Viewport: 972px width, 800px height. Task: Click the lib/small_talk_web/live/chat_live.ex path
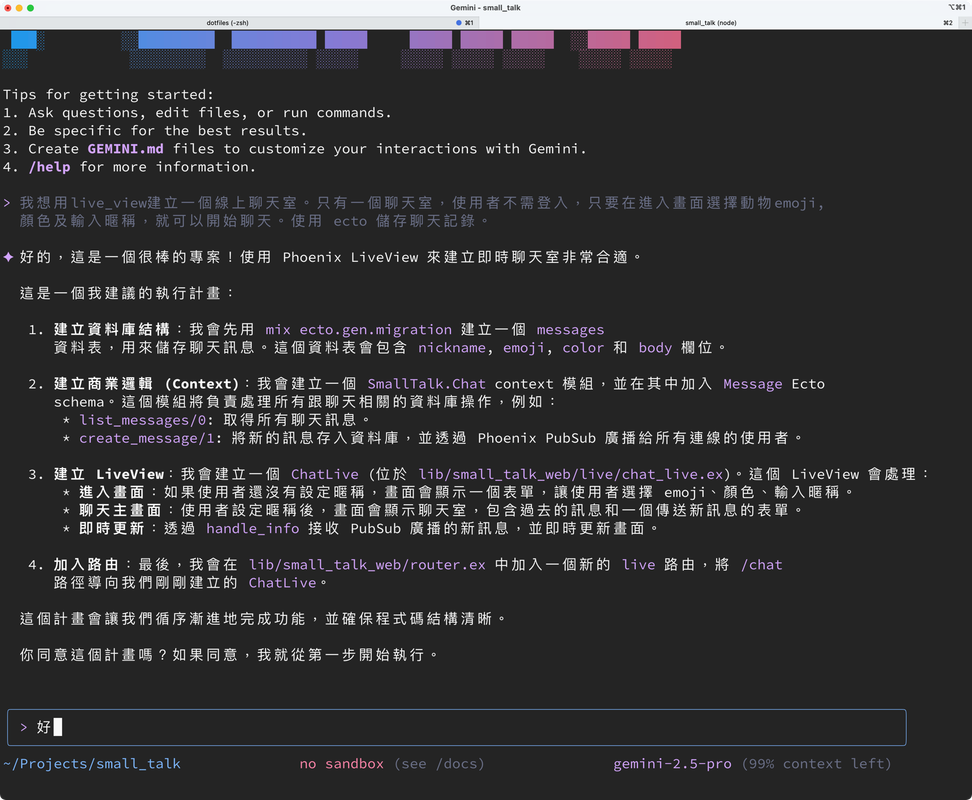(570, 474)
